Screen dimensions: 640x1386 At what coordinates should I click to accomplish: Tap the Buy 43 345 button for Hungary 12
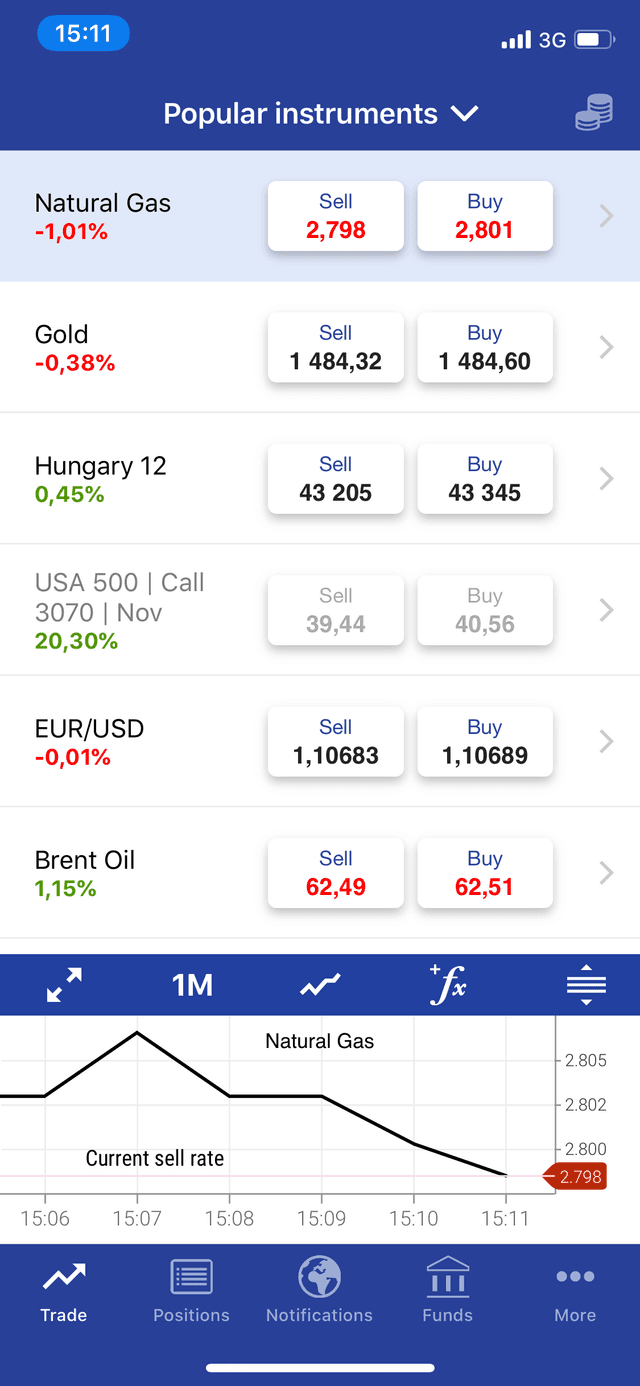(484, 478)
